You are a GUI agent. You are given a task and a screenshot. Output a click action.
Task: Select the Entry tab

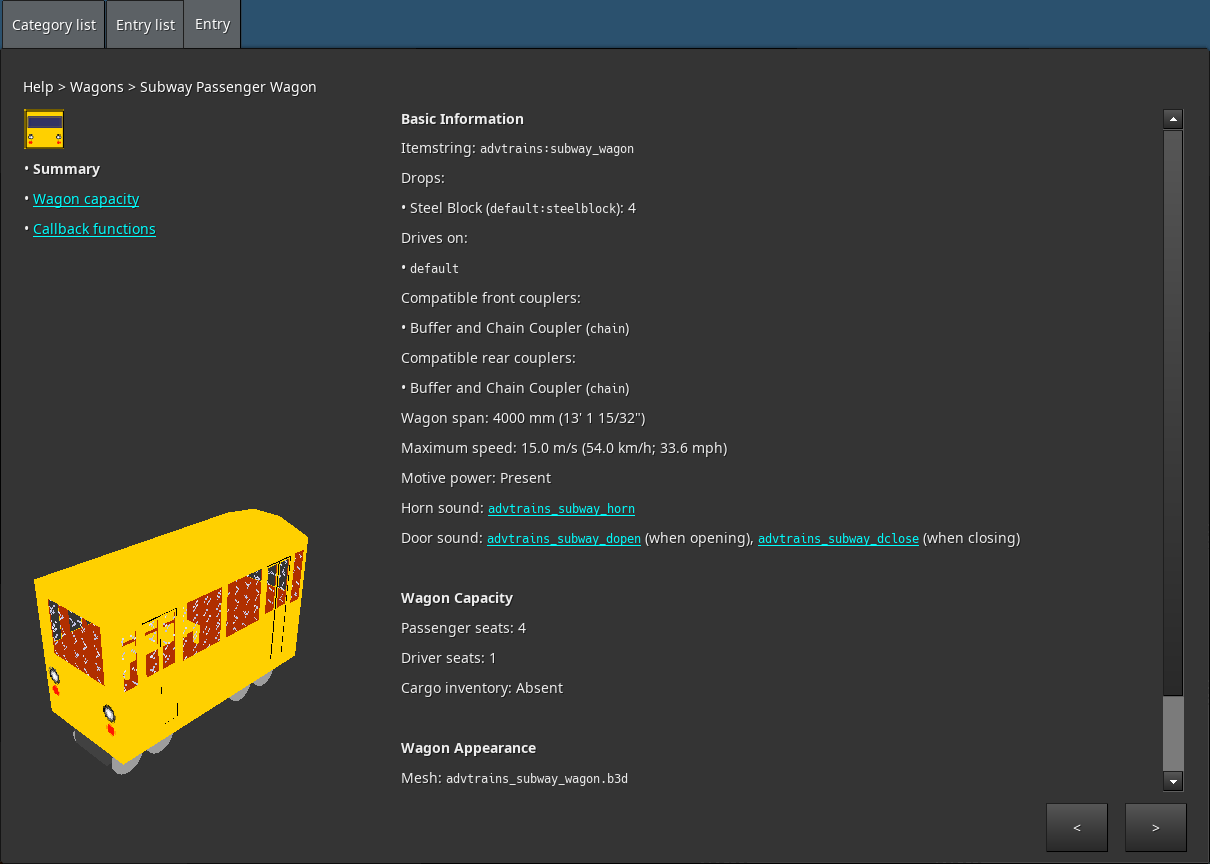point(212,25)
